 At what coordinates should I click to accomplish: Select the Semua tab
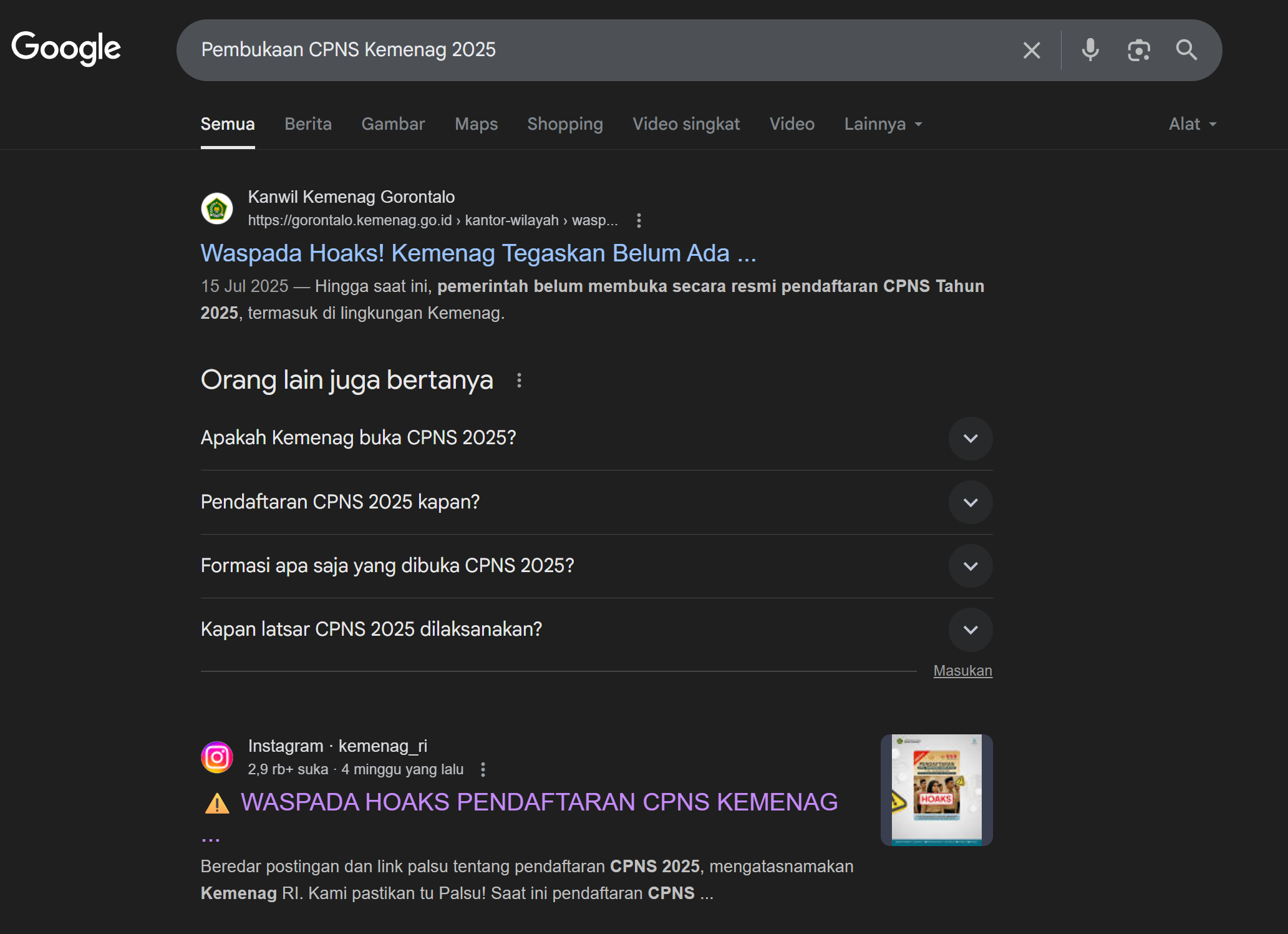click(228, 124)
